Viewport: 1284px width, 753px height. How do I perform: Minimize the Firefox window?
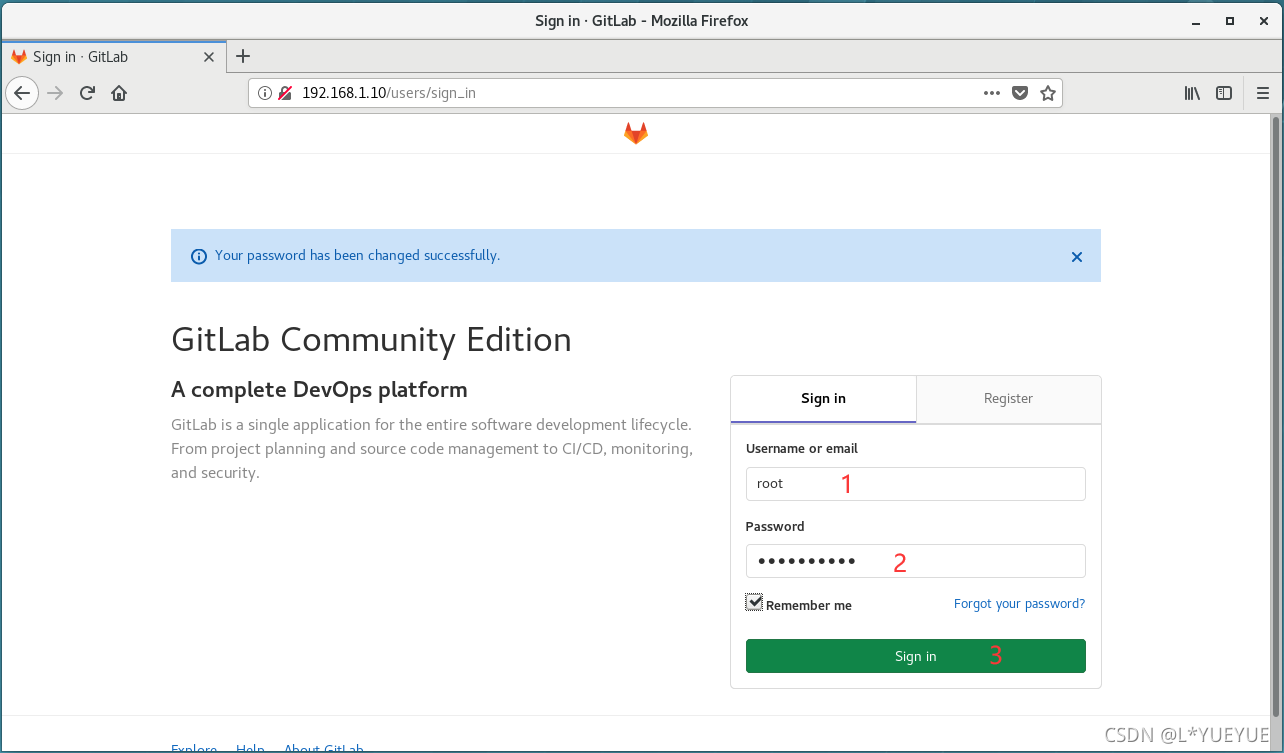(1197, 20)
